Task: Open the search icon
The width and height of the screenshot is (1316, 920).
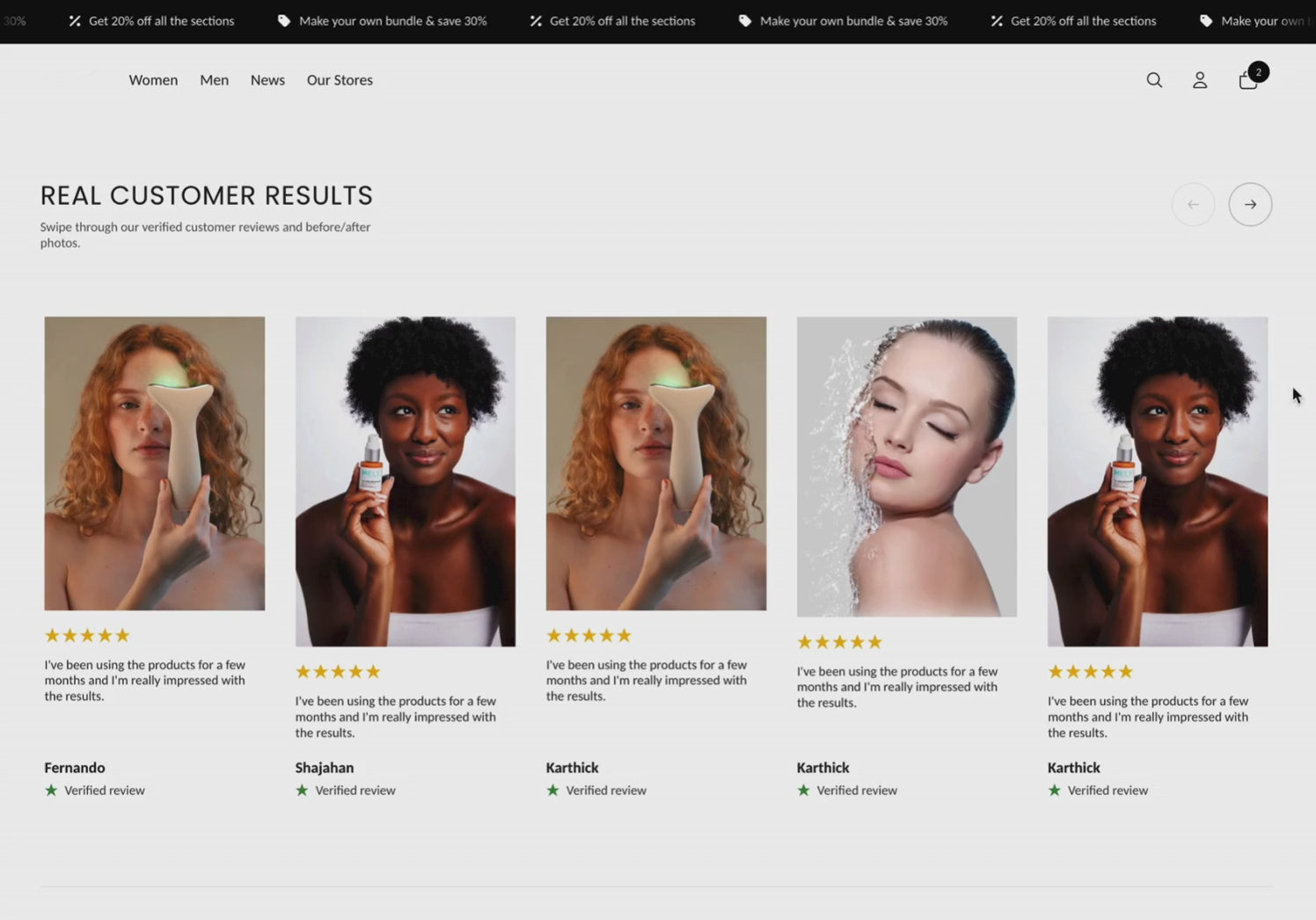Action: 1154,80
